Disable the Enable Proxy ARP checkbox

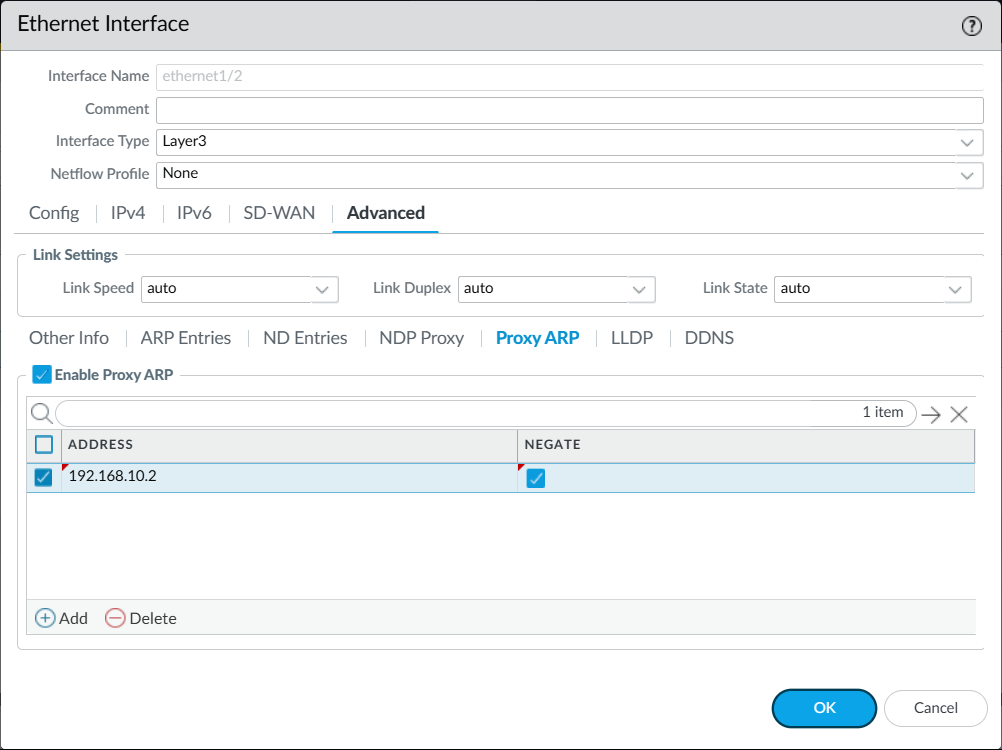[x=42, y=374]
